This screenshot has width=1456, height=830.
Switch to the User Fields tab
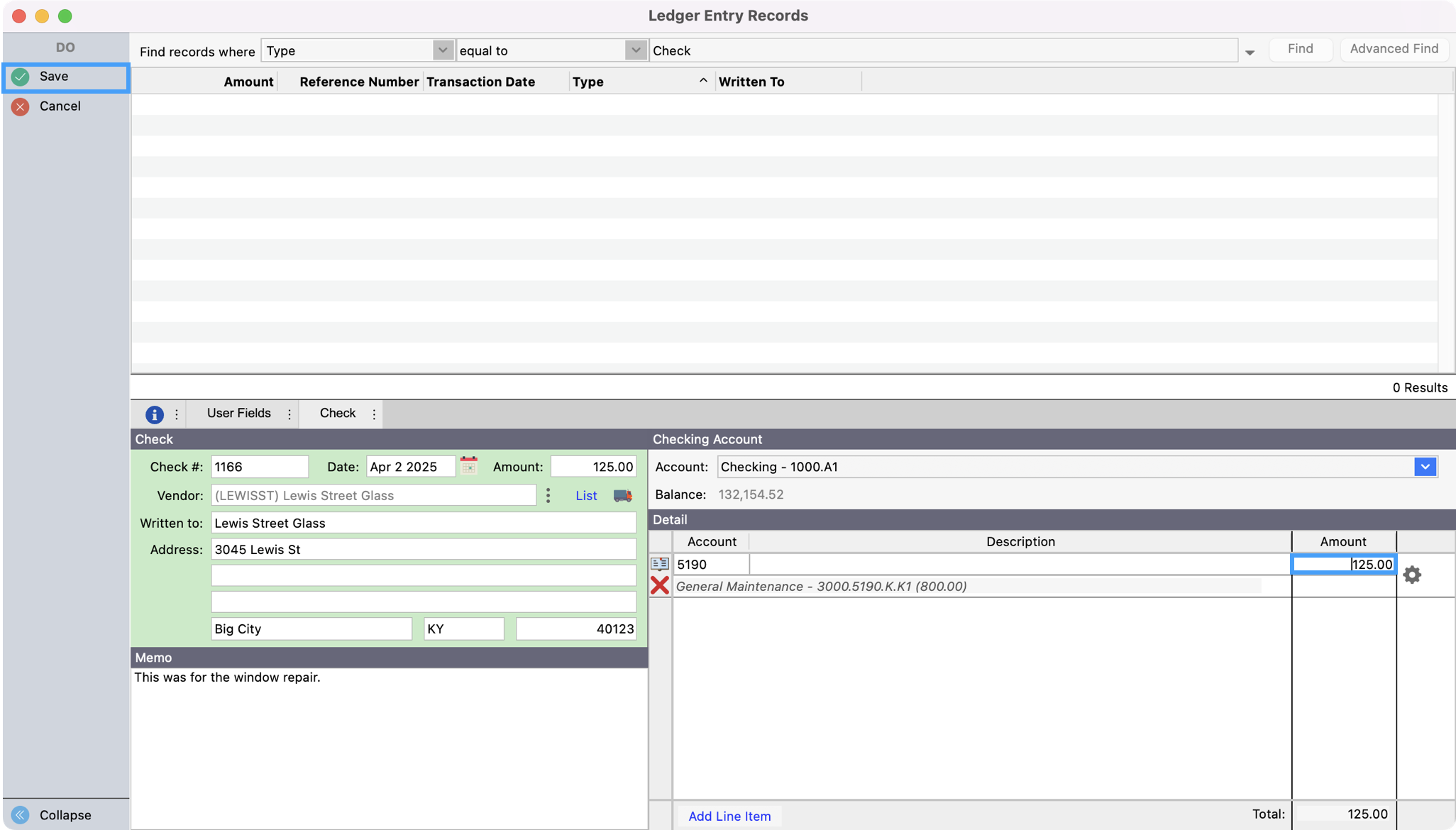(238, 414)
